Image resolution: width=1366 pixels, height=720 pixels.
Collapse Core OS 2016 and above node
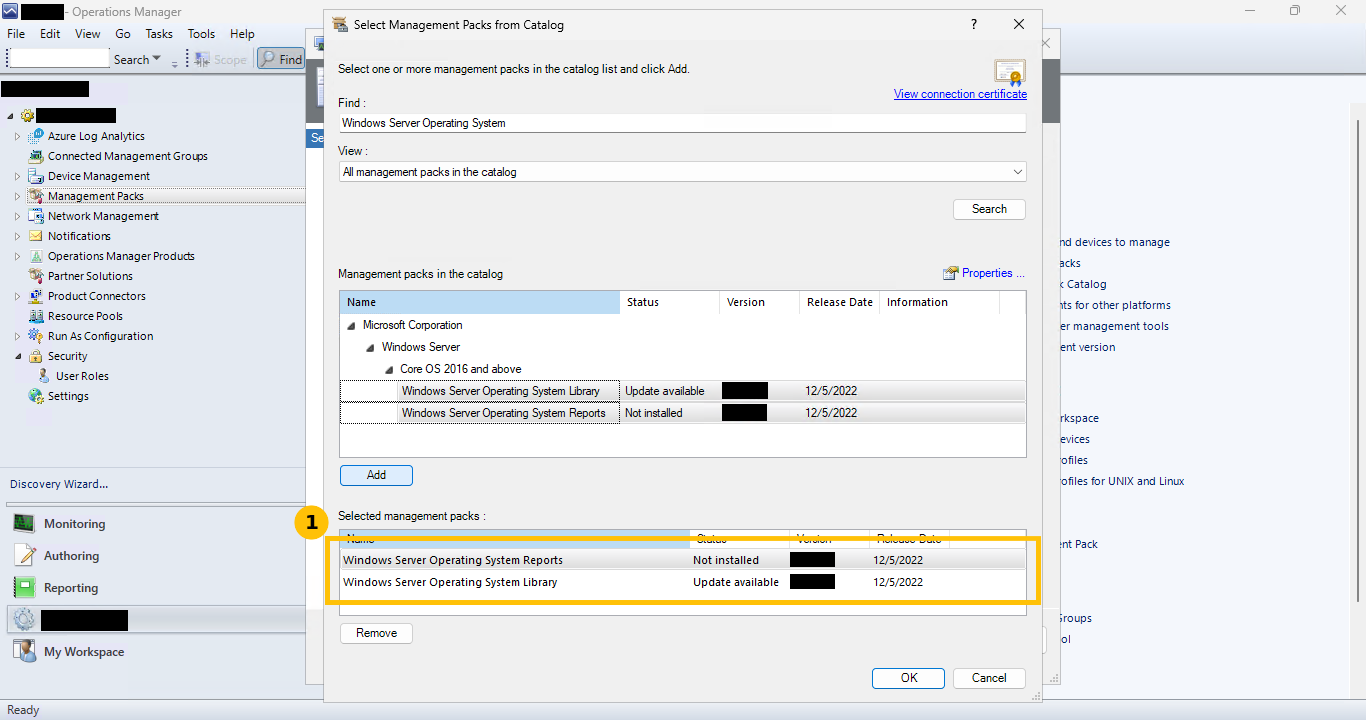coord(389,369)
